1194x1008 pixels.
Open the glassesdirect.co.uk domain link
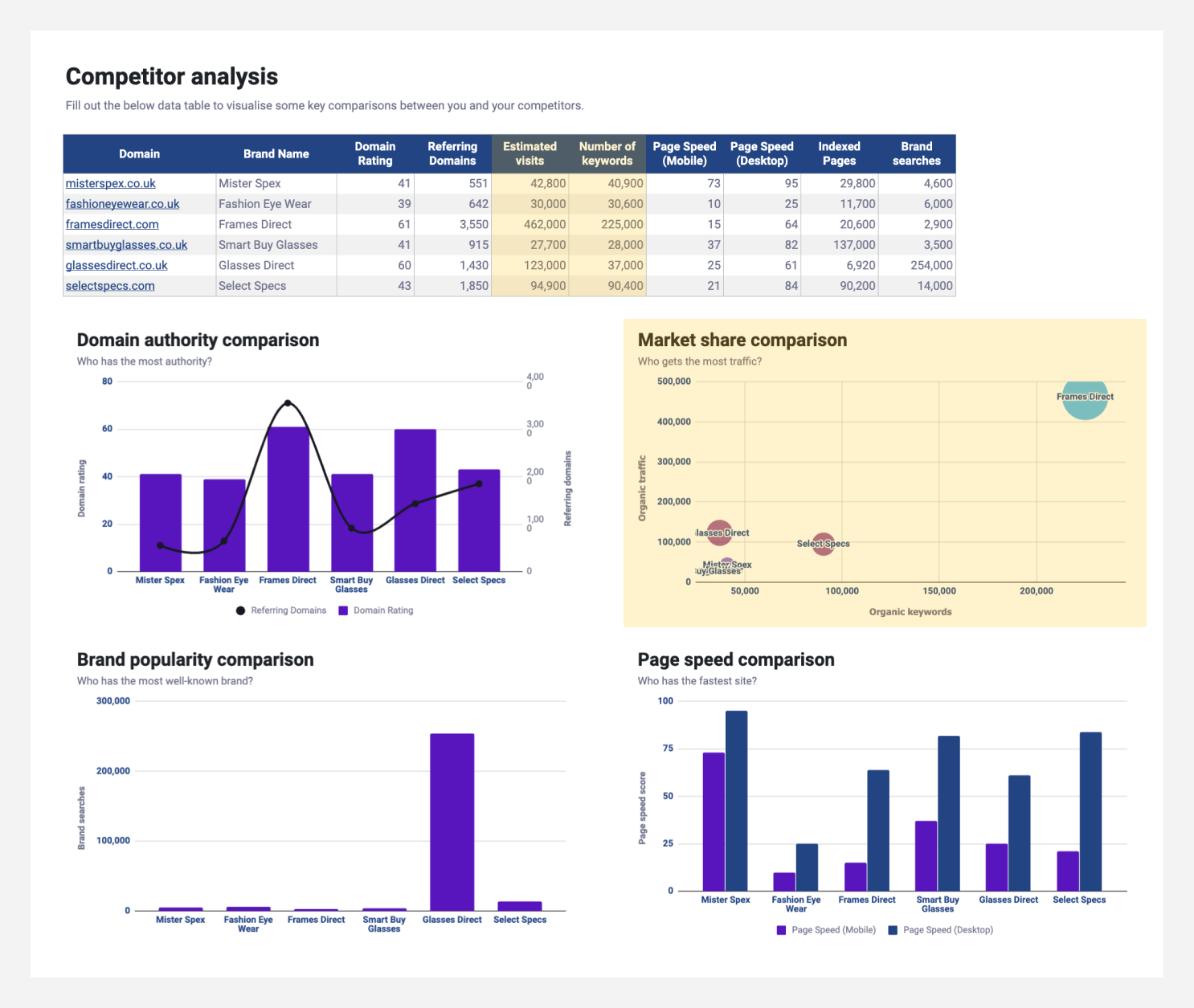[x=117, y=265]
